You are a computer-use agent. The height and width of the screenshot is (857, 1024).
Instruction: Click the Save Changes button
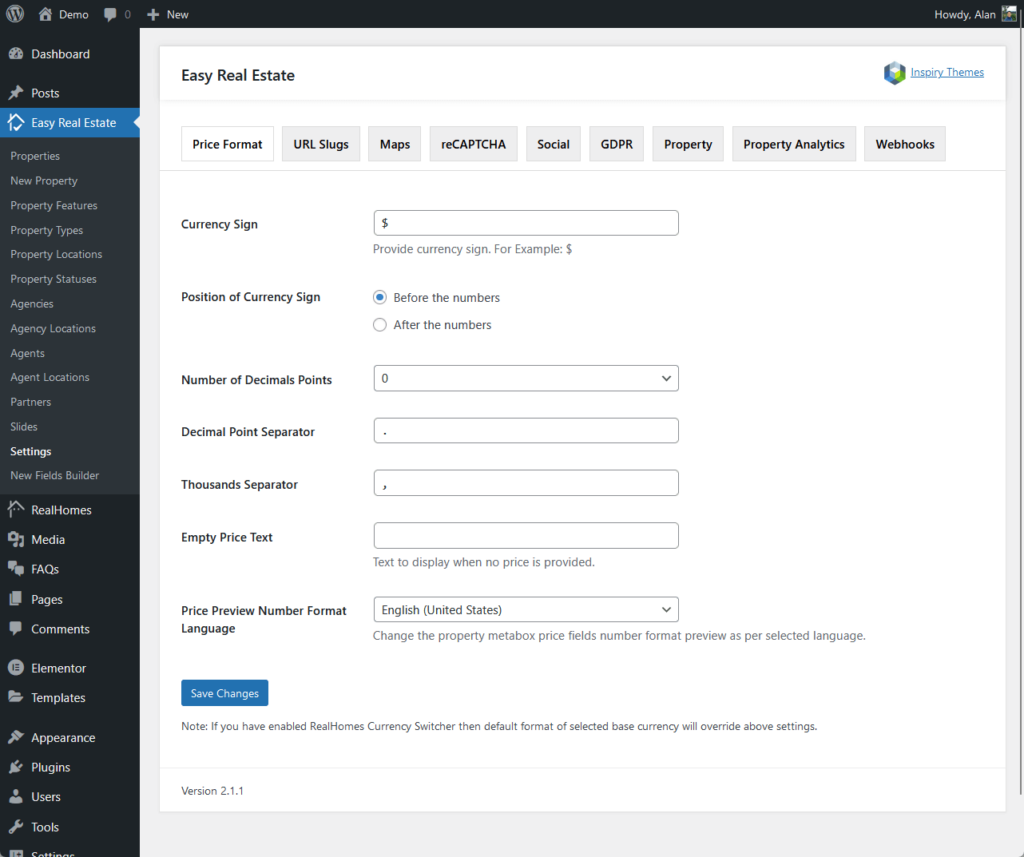coord(224,692)
